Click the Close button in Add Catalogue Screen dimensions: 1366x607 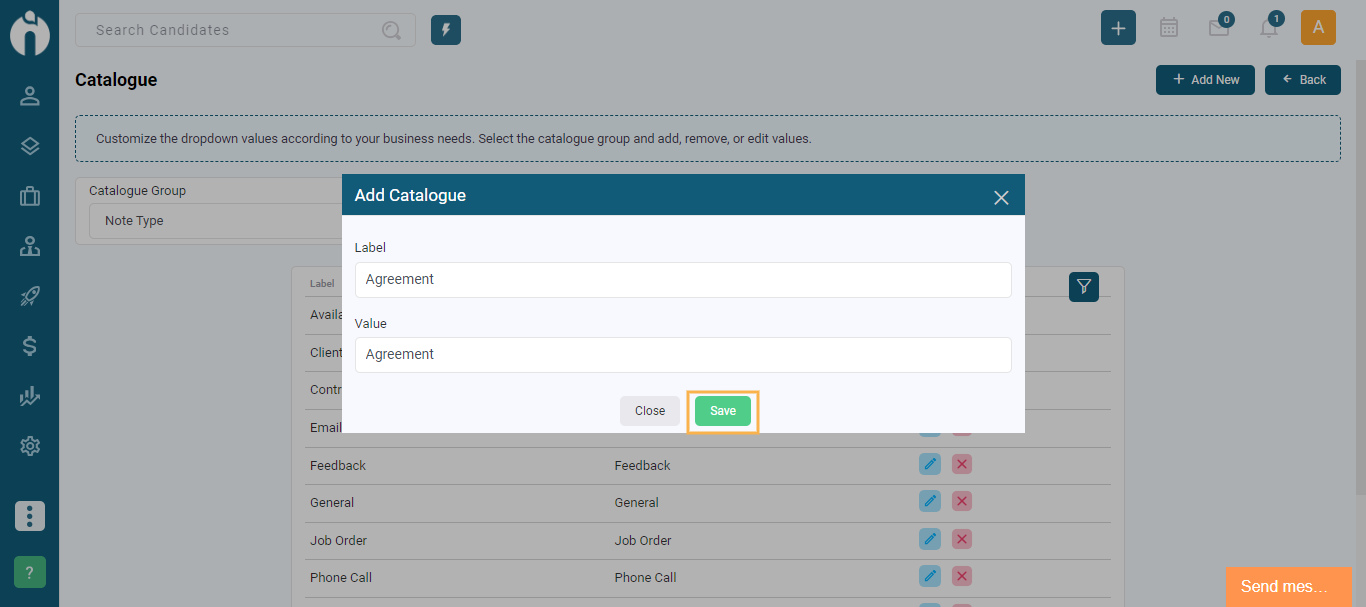tap(650, 411)
